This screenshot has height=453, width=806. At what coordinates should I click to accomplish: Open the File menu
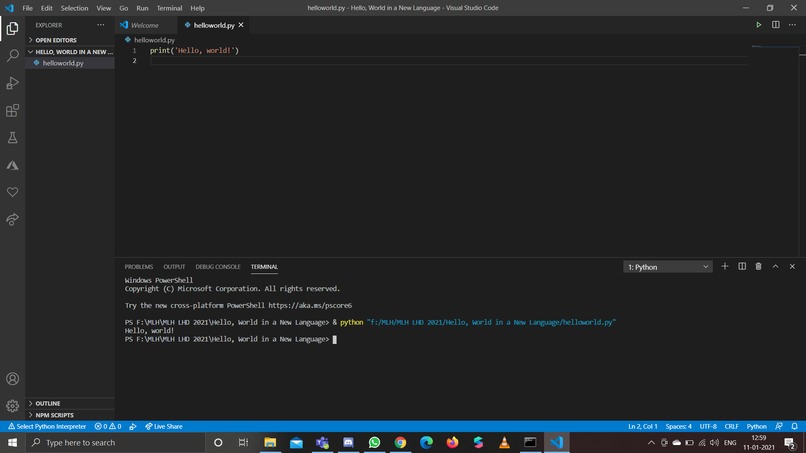click(27, 8)
